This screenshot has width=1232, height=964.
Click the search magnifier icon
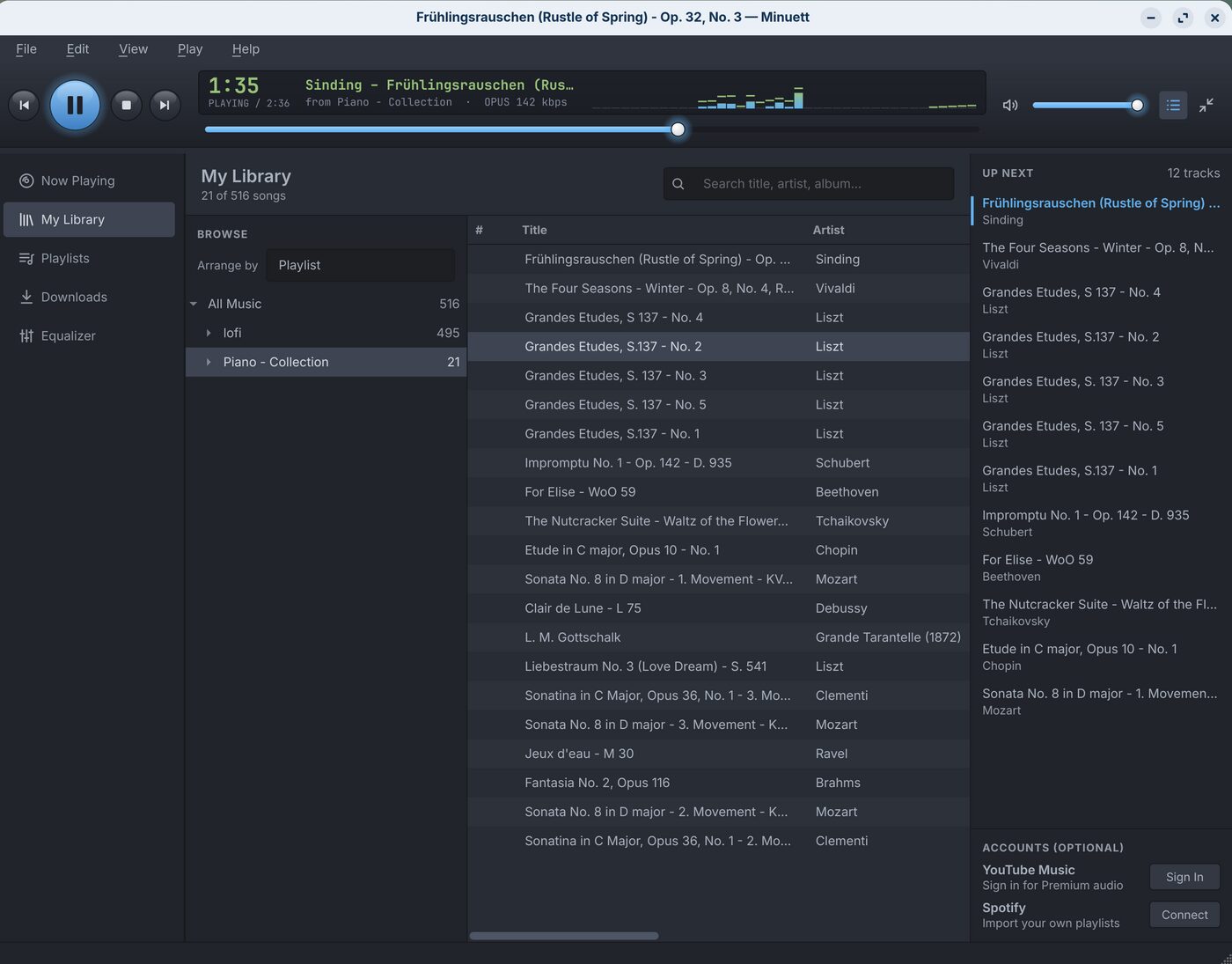coord(678,184)
